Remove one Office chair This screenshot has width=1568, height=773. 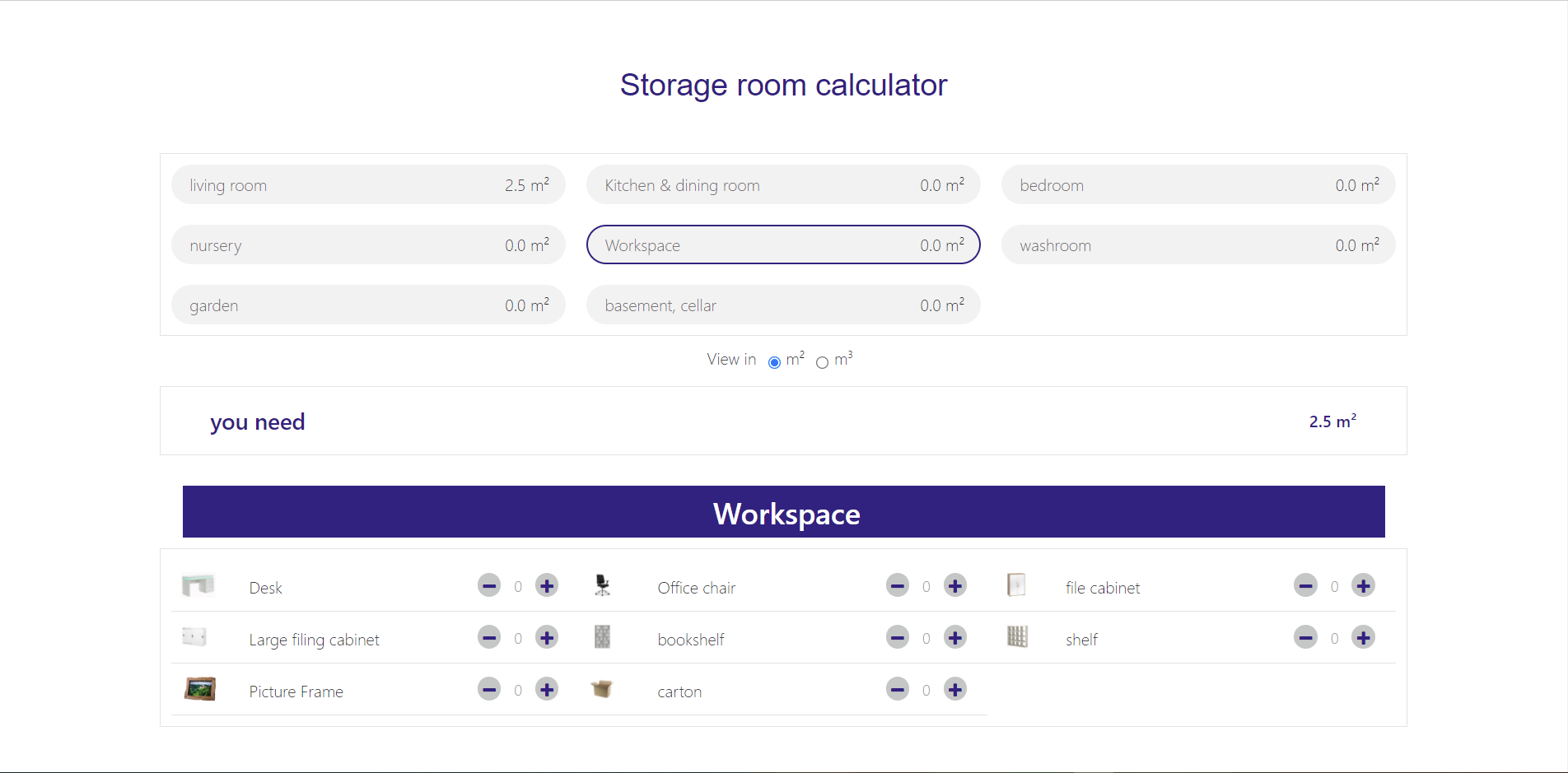[x=898, y=586]
